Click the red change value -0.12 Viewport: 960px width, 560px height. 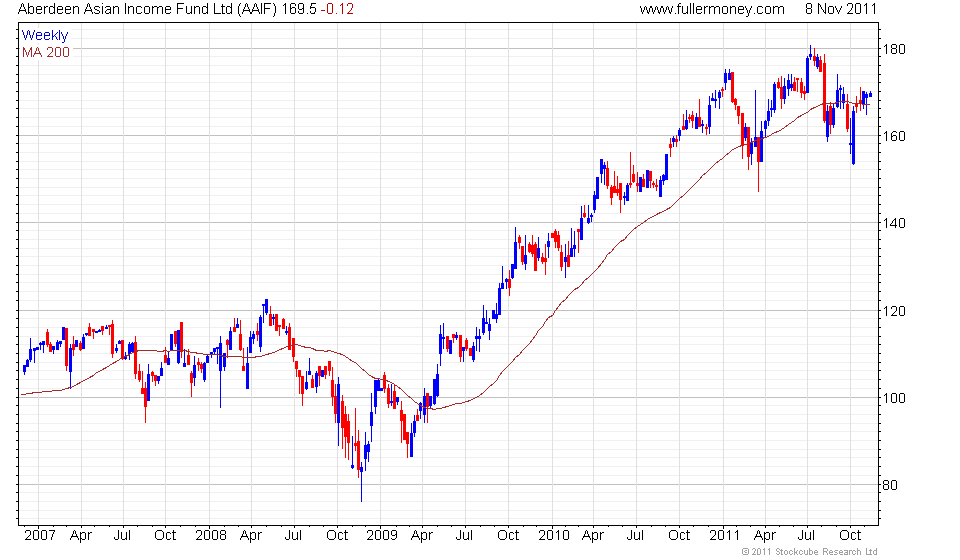point(337,9)
